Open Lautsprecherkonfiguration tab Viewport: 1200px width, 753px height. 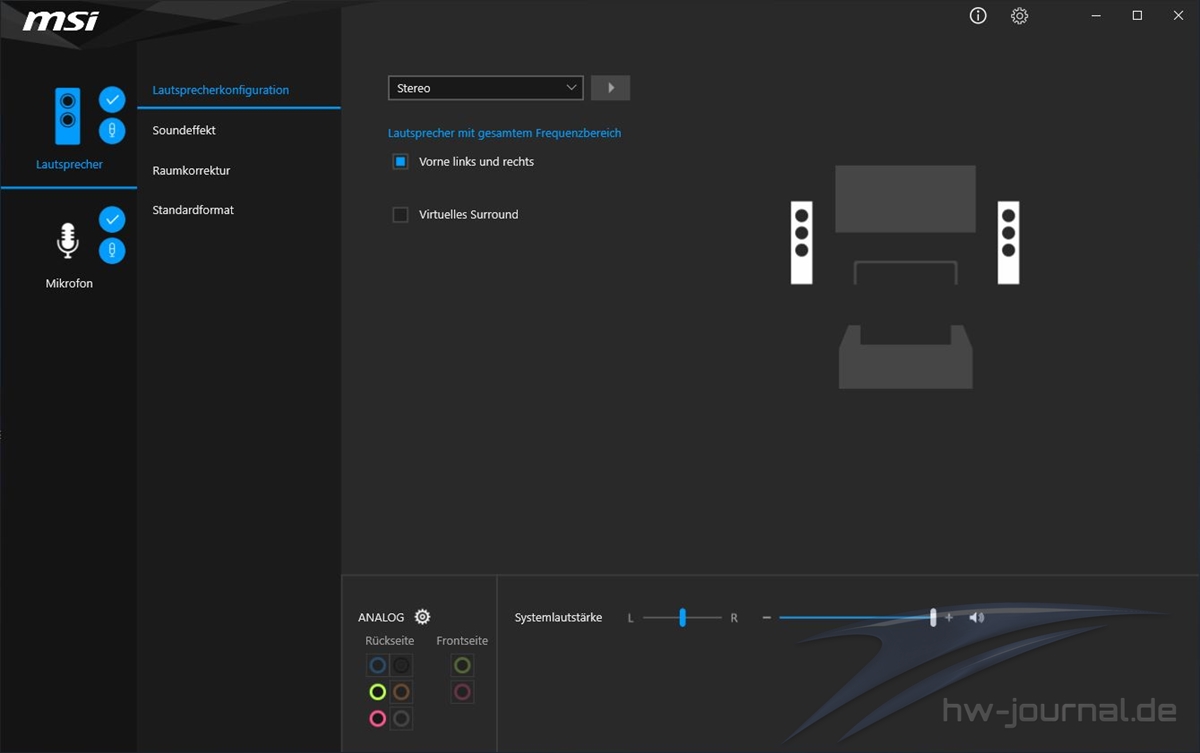221,90
